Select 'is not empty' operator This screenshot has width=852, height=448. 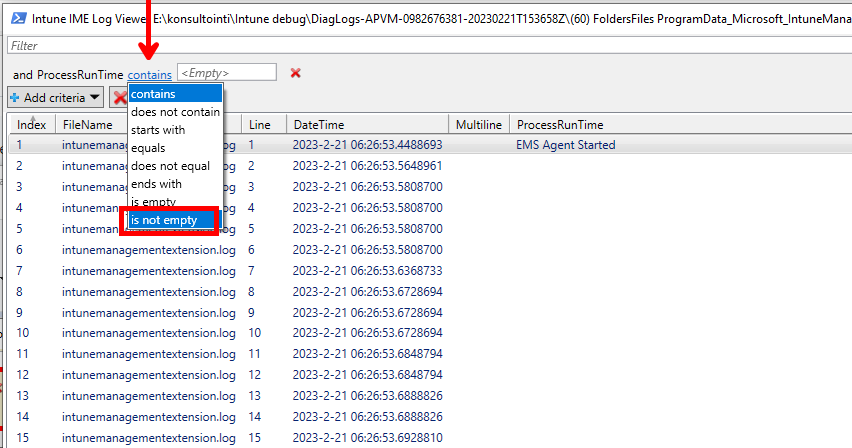click(x=173, y=220)
